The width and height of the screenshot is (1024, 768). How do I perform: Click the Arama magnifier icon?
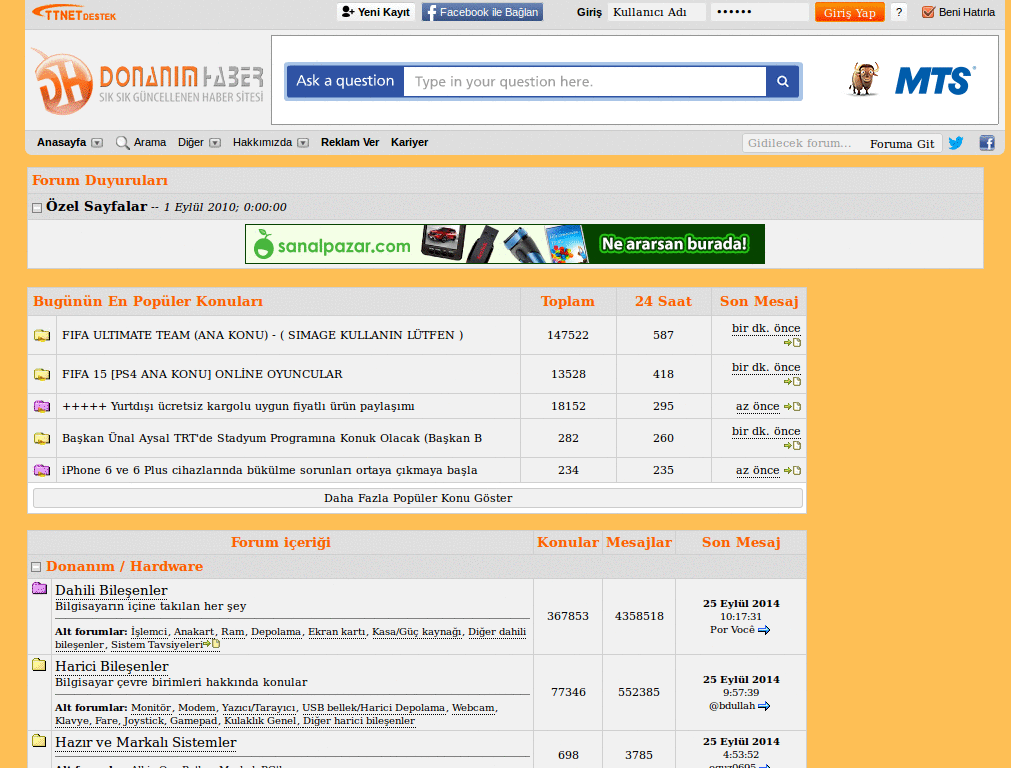point(122,142)
